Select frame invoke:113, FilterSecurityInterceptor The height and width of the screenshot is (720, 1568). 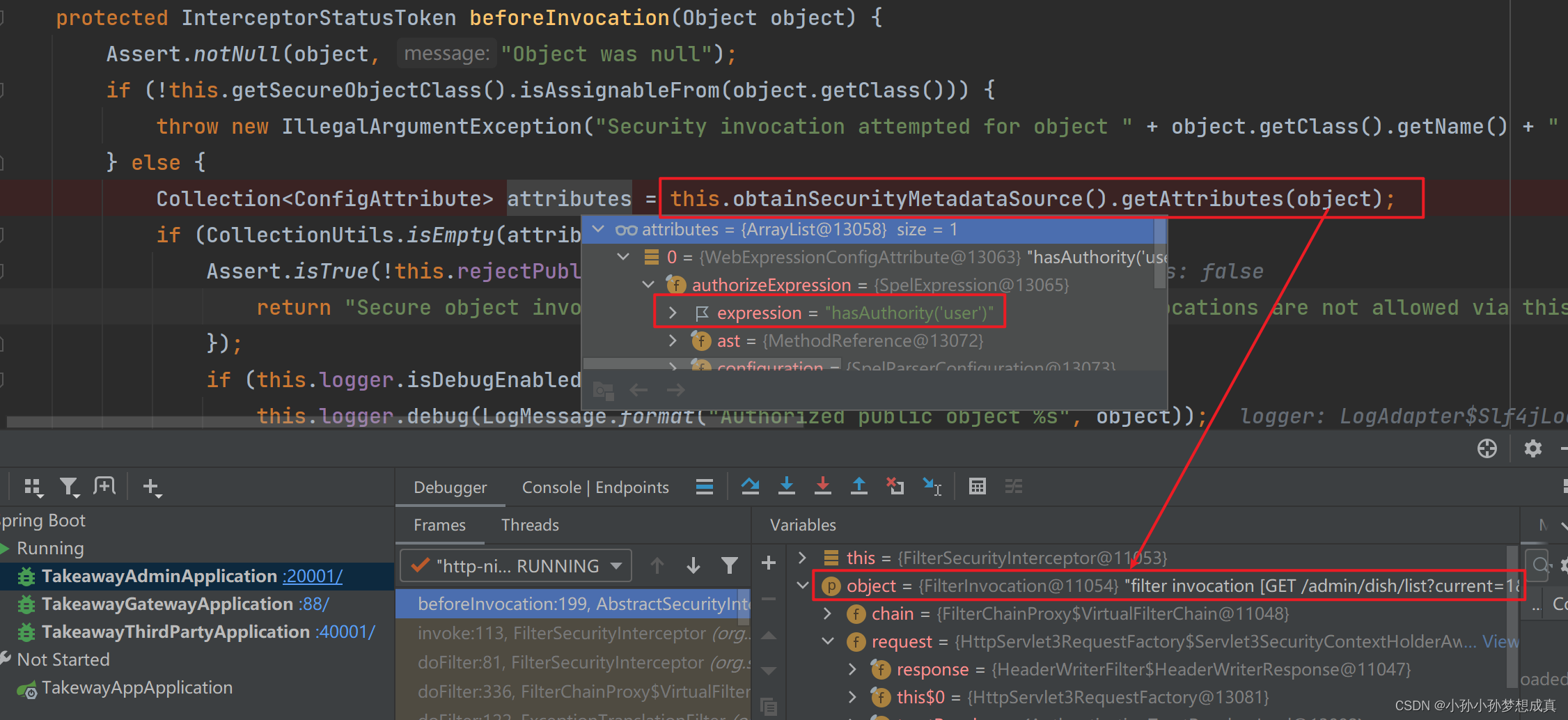click(x=573, y=633)
